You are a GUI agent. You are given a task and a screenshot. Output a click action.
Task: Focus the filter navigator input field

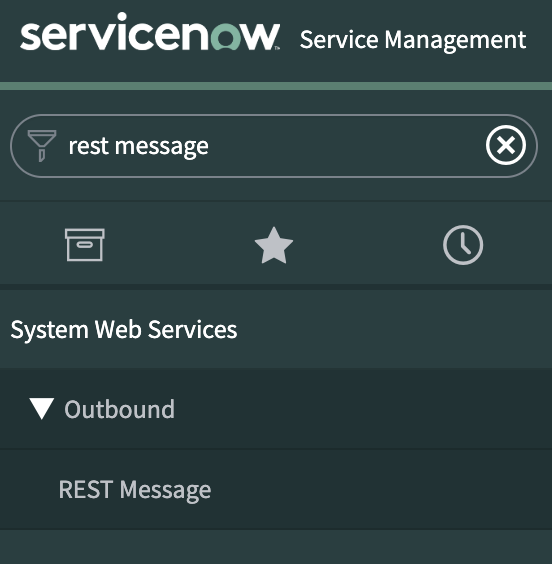click(x=274, y=146)
